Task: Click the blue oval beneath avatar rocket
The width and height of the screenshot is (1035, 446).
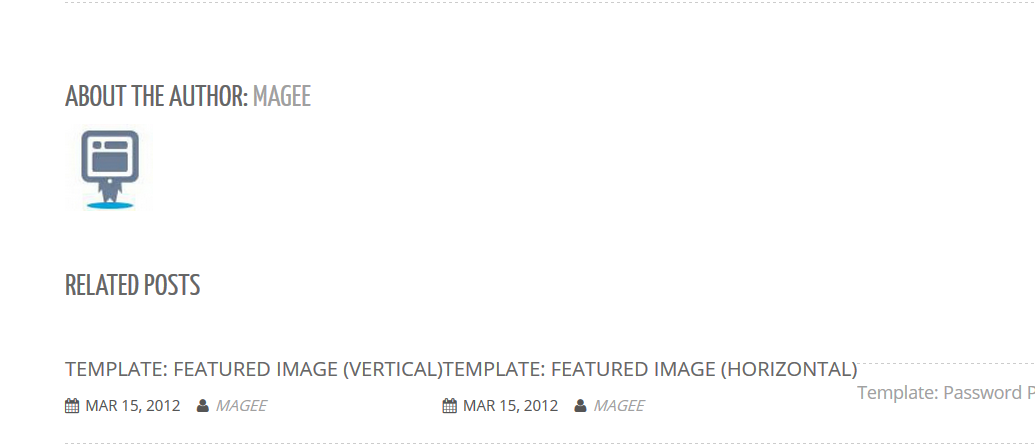Action: coord(110,206)
